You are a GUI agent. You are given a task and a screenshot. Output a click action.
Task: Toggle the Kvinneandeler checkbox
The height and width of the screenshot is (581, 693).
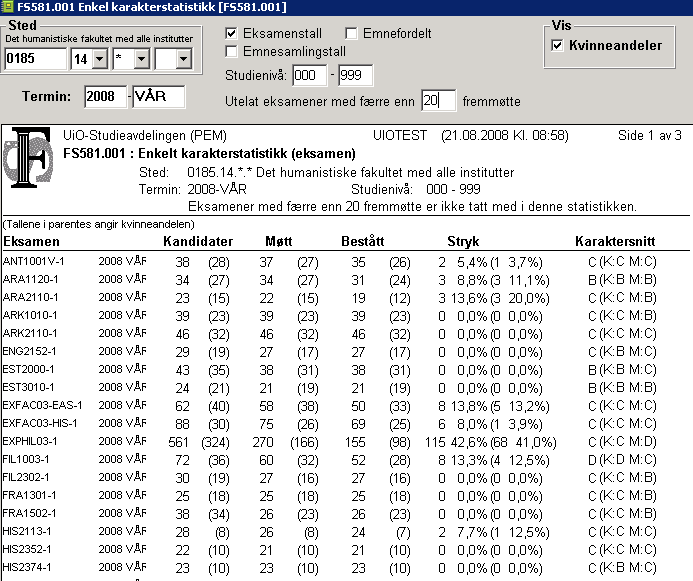(x=557, y=45)
